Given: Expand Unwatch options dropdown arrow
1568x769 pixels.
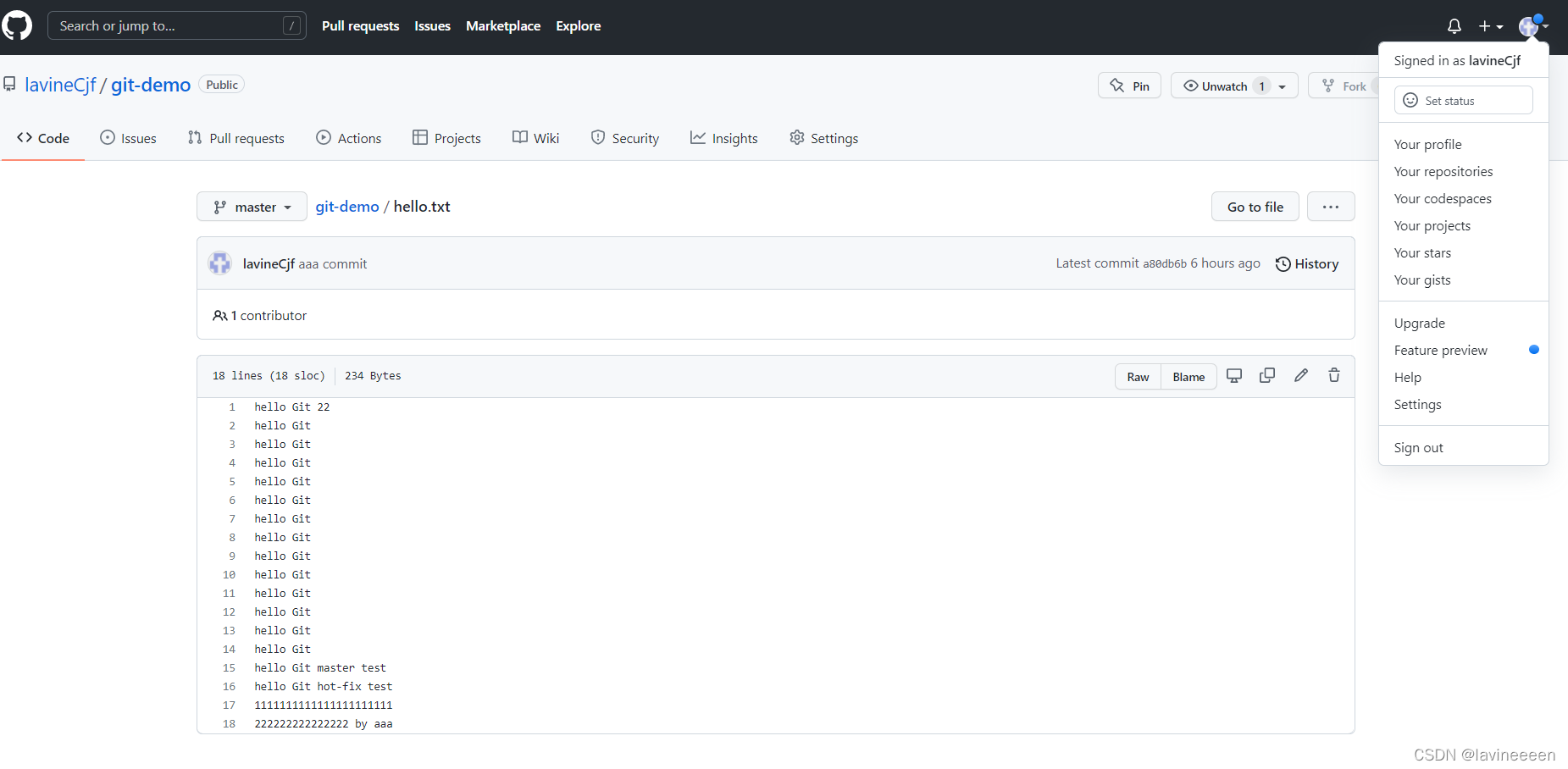Looking at the screenshot, I should pos(1283,86).
